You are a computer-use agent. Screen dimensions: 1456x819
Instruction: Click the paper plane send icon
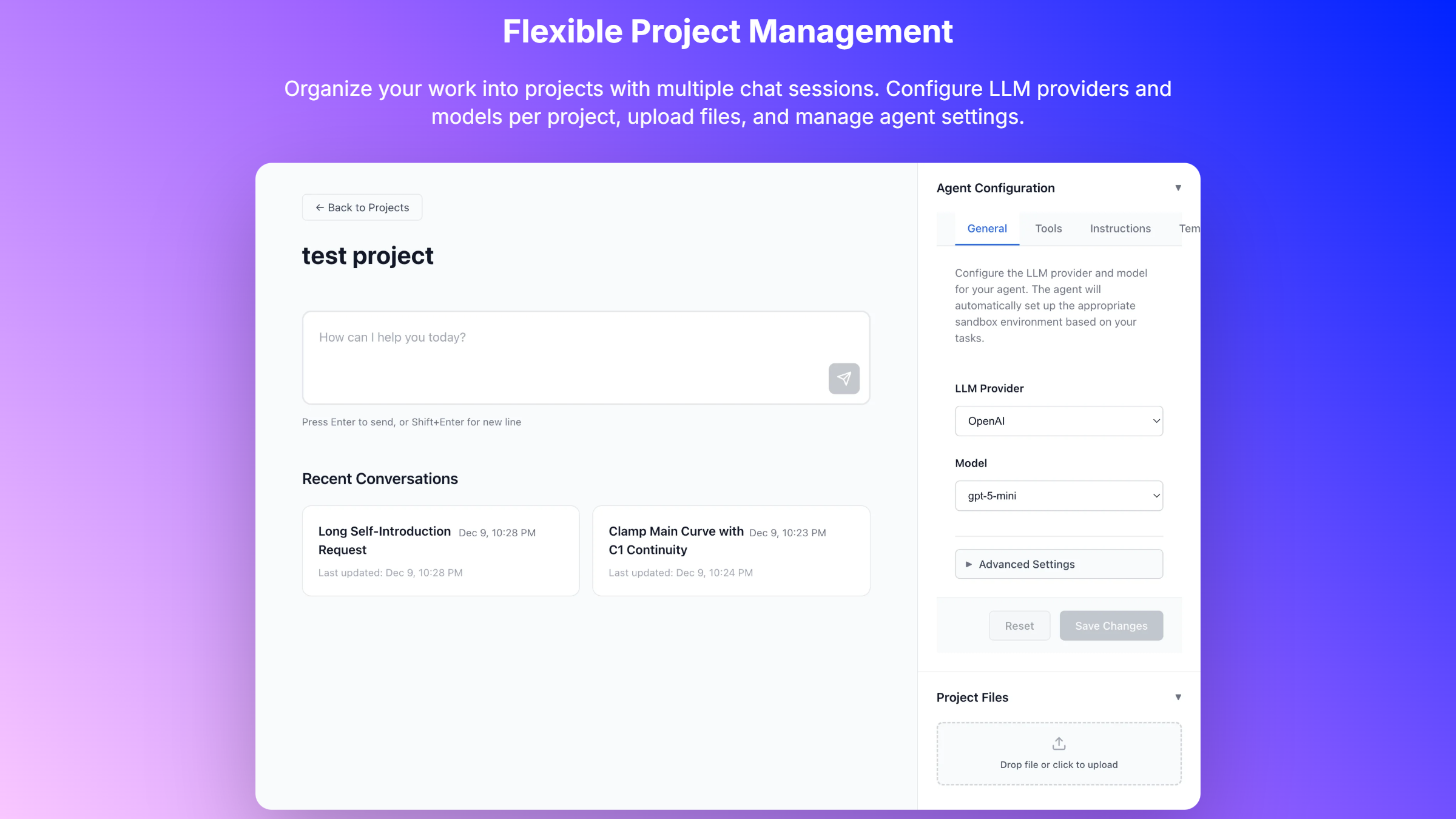click(844, 379)
